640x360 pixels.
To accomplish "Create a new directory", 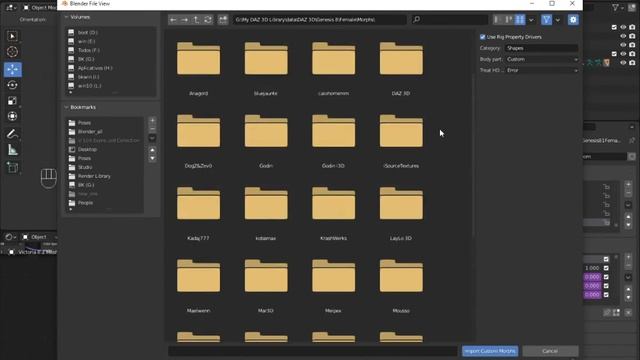I will click(x=223, y=20).
